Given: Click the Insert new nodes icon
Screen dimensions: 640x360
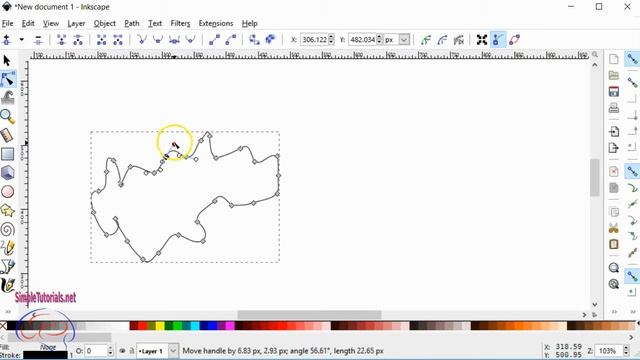Looking at the screenshot, I should tap(7, 40).
